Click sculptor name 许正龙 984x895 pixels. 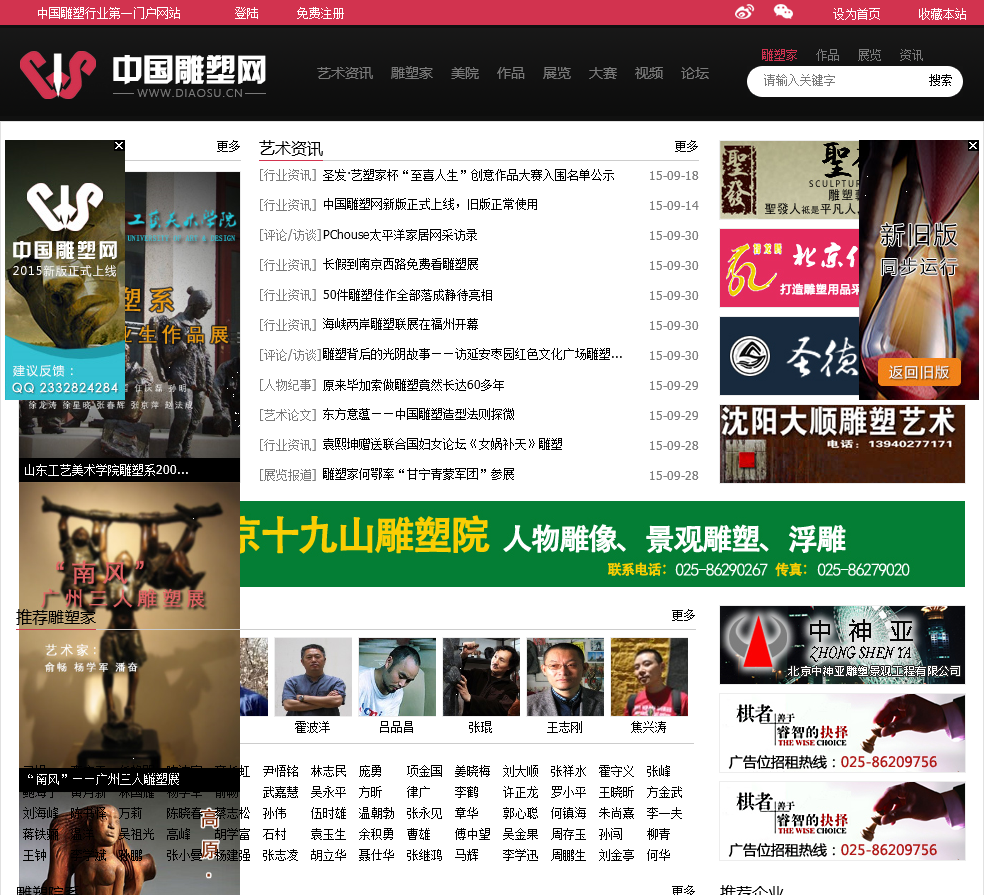tap(520, 792)
